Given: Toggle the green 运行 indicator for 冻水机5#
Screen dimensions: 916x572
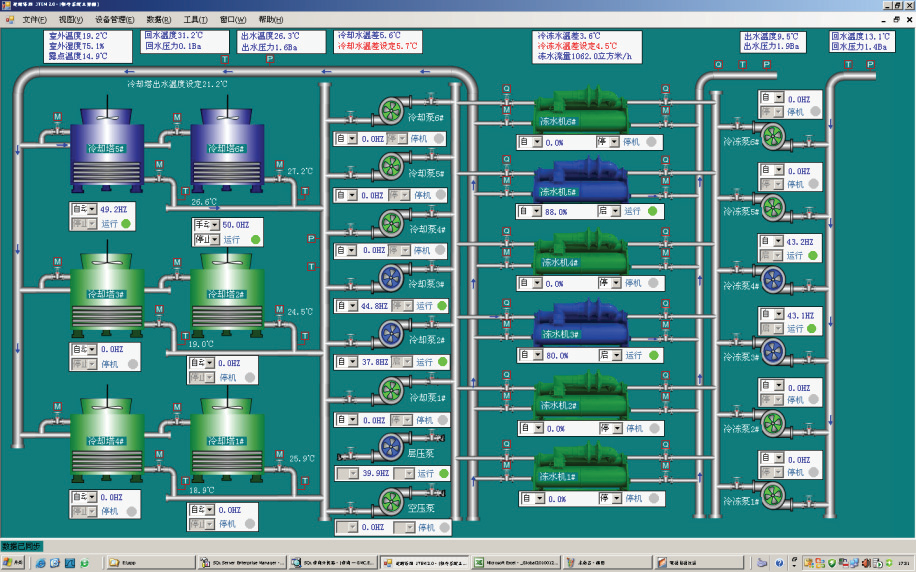Looking at the screenshot, I should pyautogui.click(x=652, y=211).
